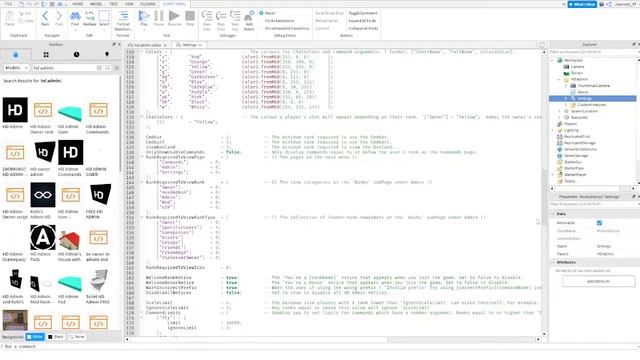
Task: Open Find with the binoculars icon
Action: tap(75, 18)
